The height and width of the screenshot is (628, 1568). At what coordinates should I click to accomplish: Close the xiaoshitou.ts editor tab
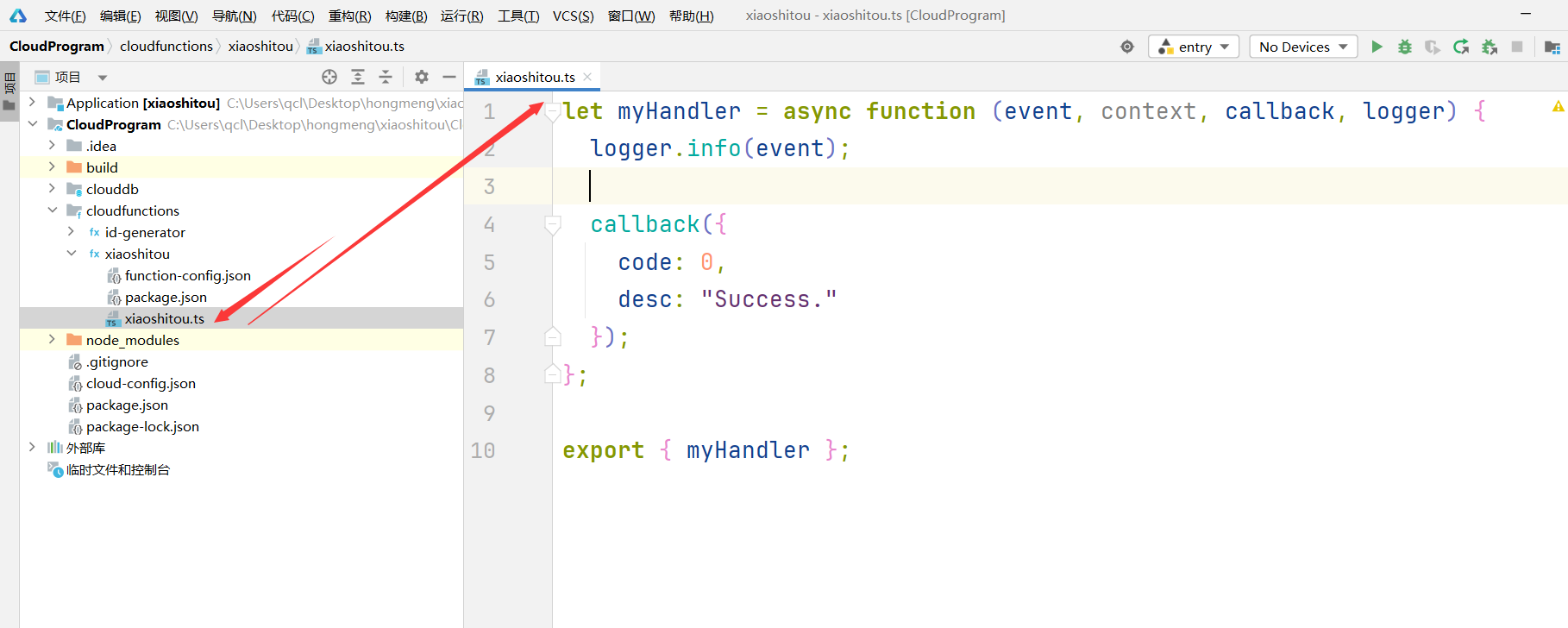point(587,77)
